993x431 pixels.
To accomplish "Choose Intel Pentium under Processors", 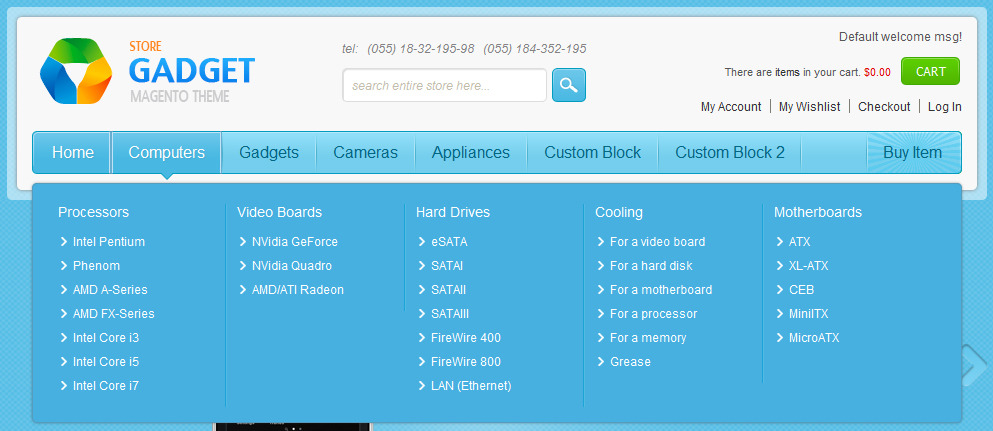I will click(108, 242).
